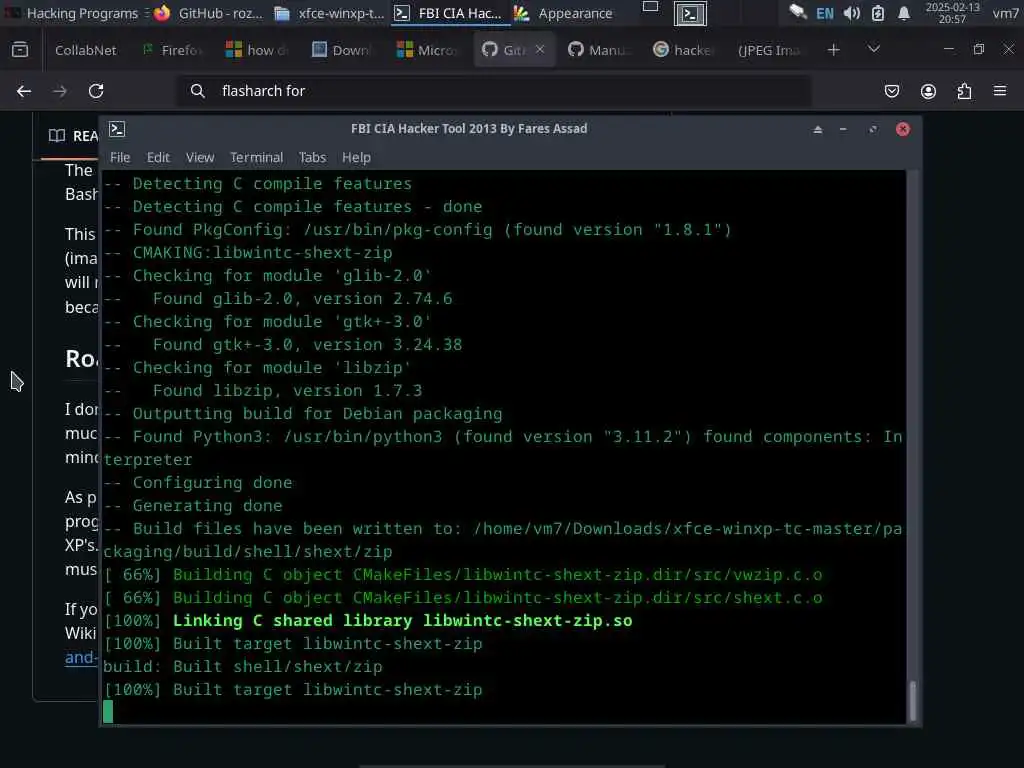Reload the current Firefox page
The height and width of the screenshot is (768, 1024).
[x=96, y=91]
